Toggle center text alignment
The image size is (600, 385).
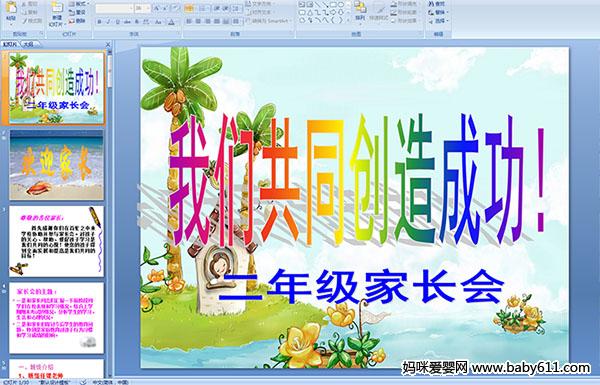point(199,22)
